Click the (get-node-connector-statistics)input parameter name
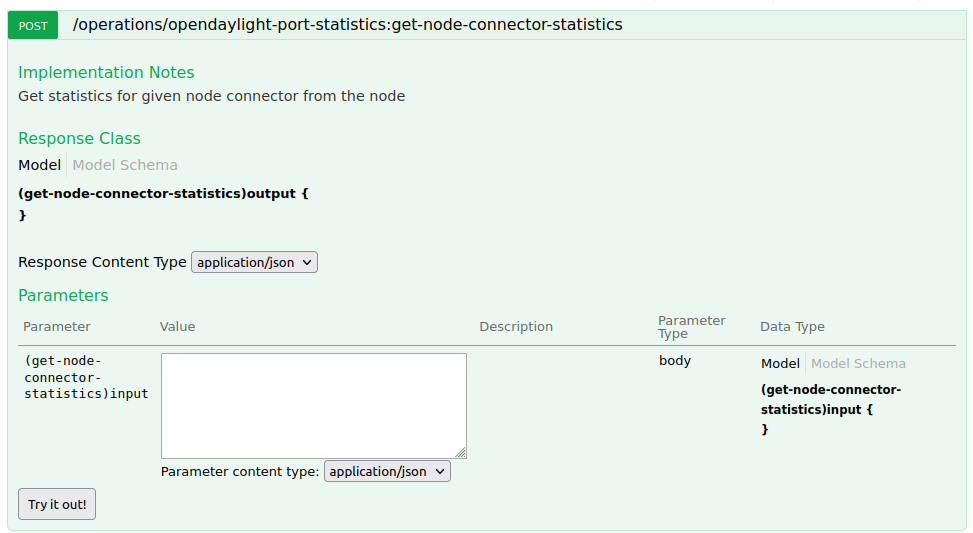This screenshot has height=533, width=973. 85,377
